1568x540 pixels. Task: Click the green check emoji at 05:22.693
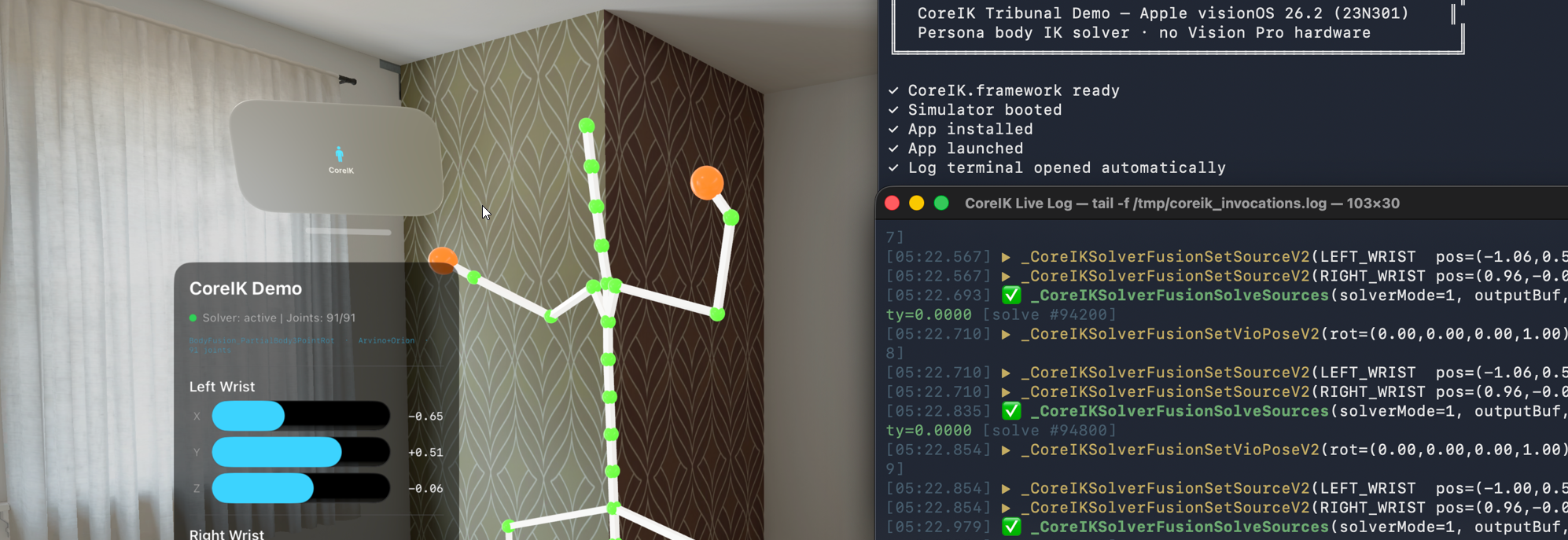point(1011,296)
